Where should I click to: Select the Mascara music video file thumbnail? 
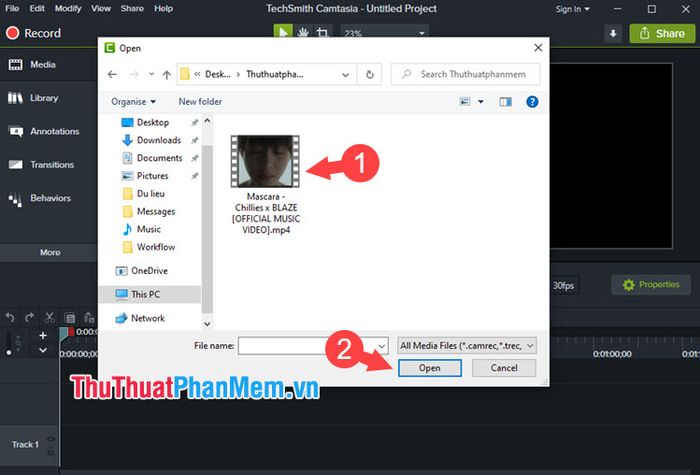265,161
